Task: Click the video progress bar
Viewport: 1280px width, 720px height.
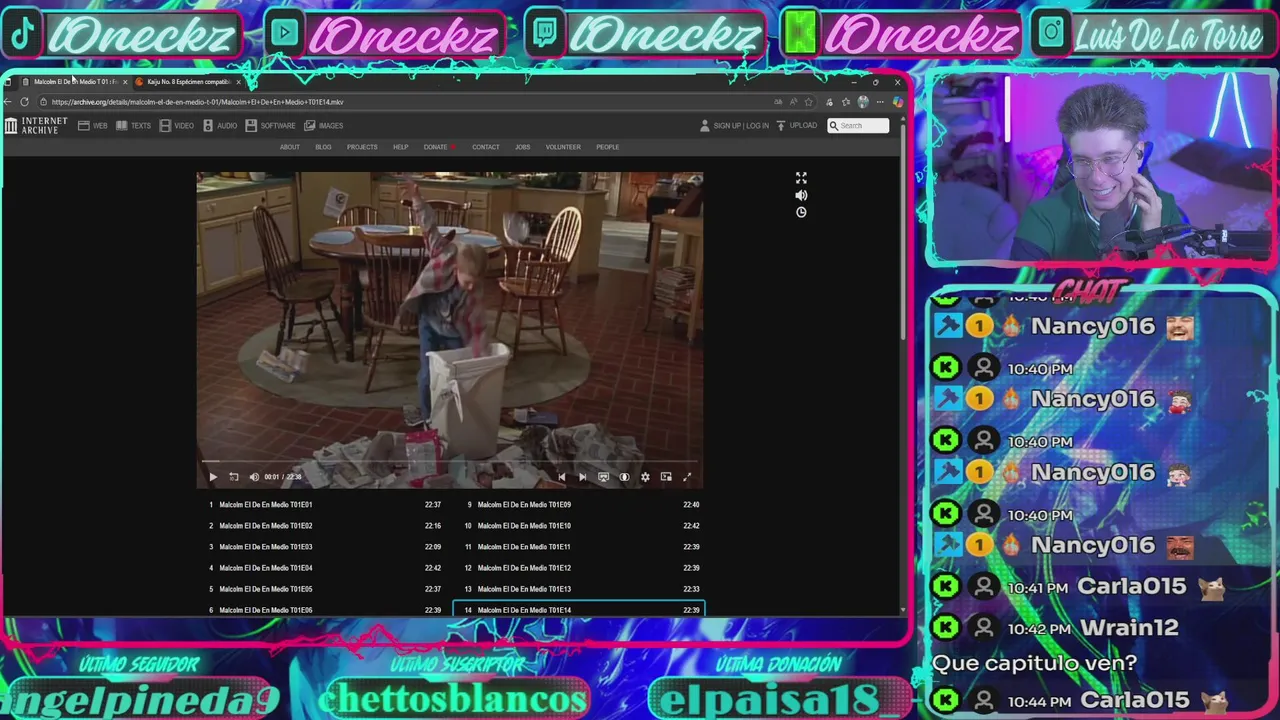Action: [x=449, y=463]
